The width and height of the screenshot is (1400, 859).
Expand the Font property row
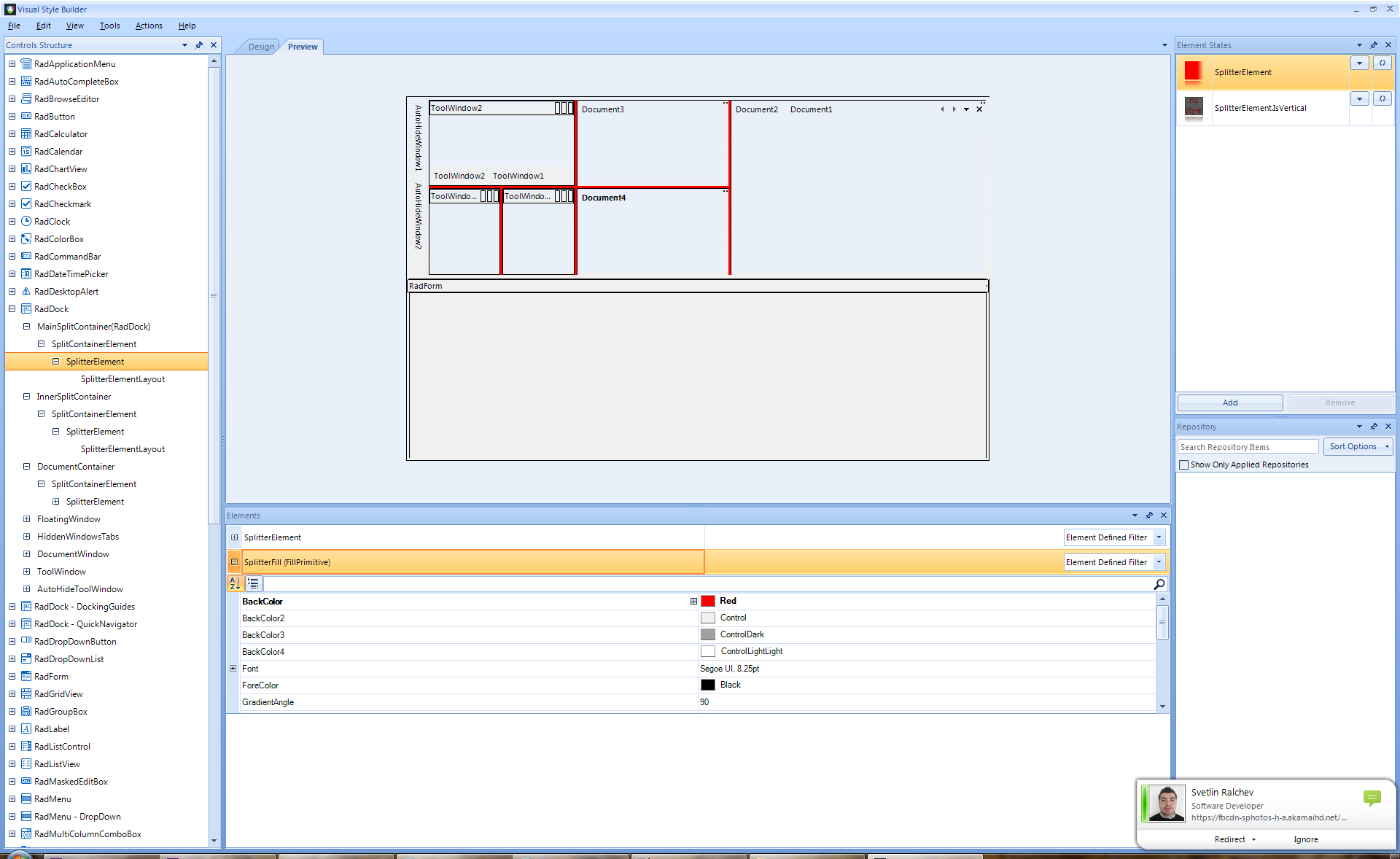pos(233,669)
